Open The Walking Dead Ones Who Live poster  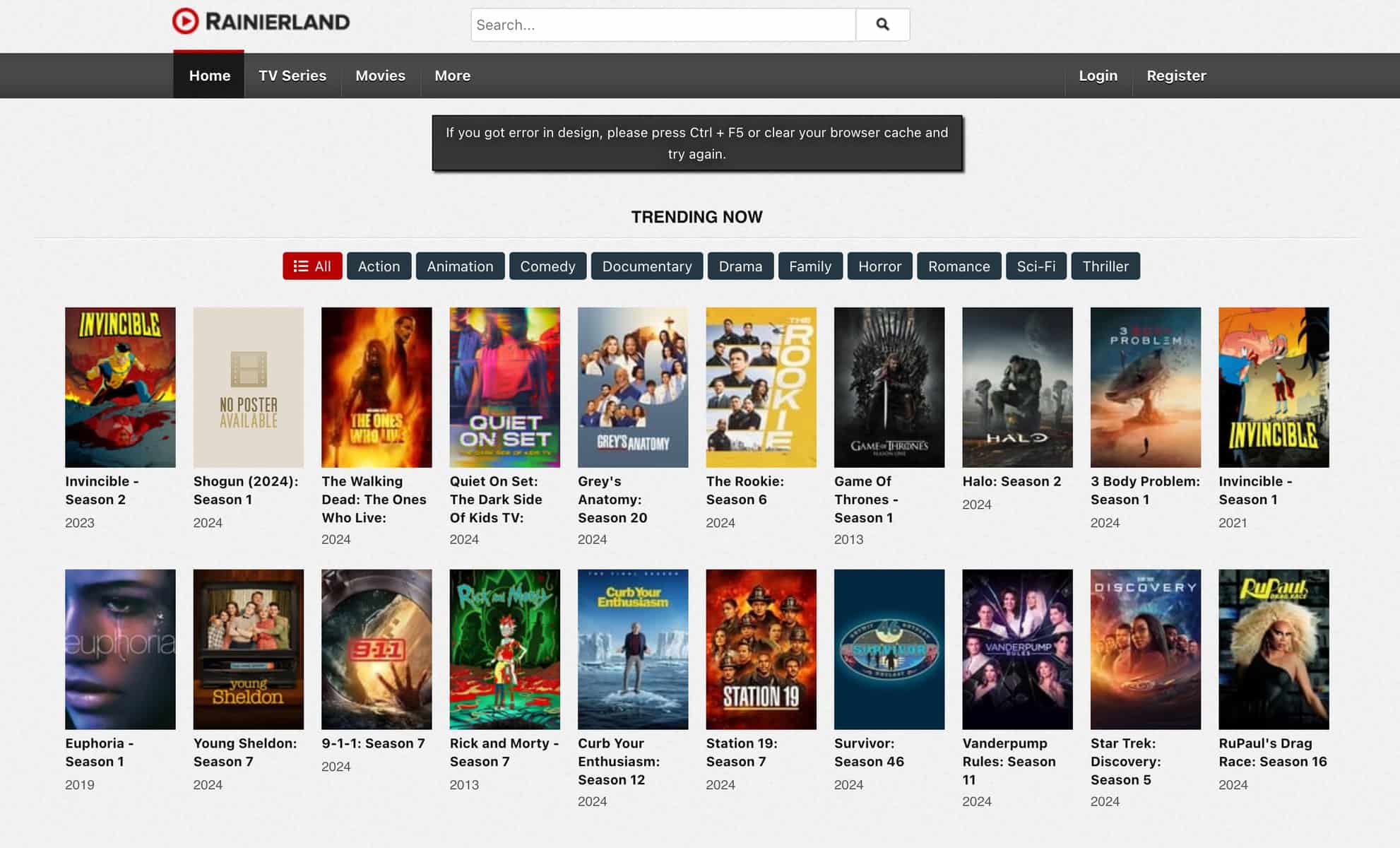pos(376,387)
